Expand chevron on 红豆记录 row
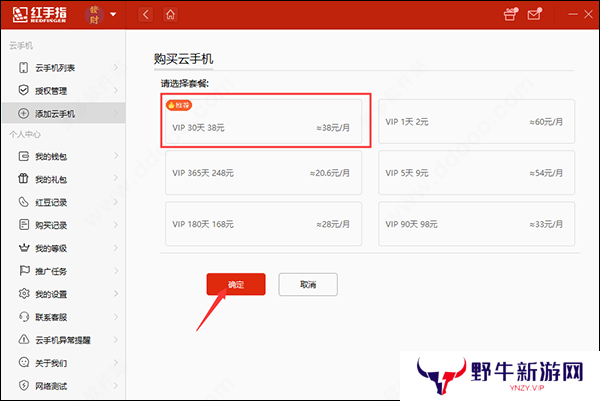 pos(116,202)
